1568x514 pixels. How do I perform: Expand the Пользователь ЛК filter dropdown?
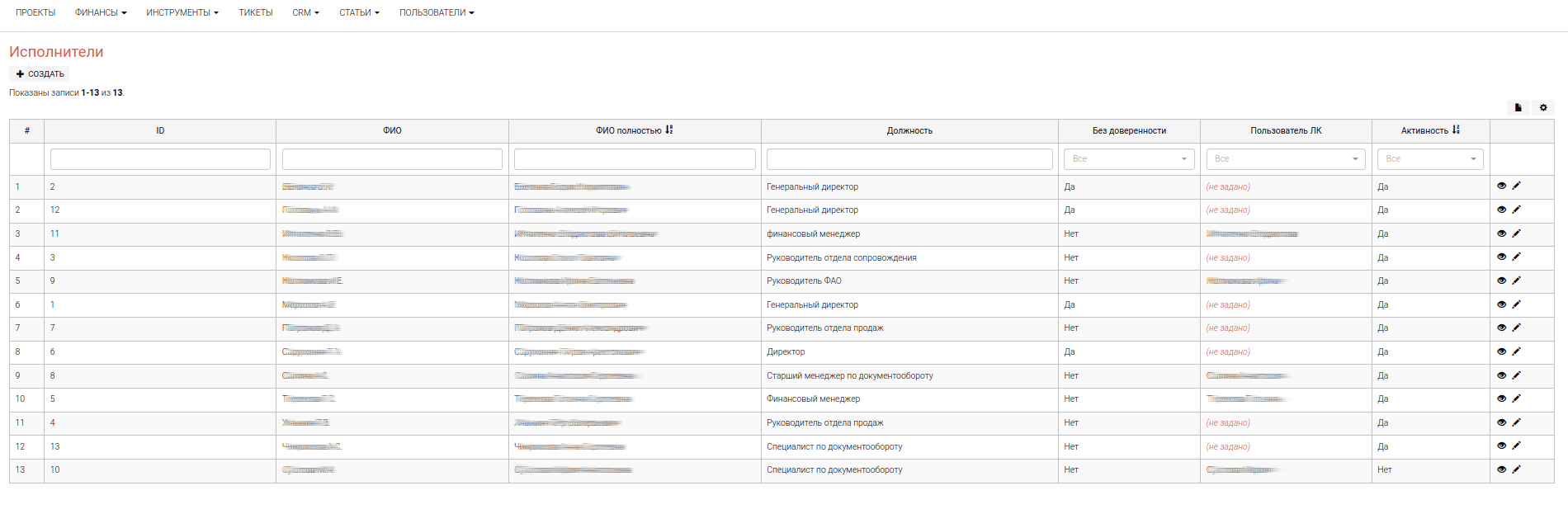[1285, 159]
